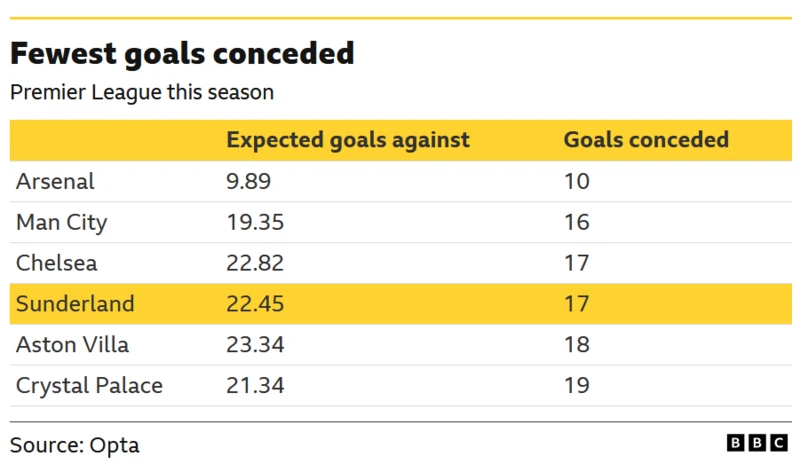This screenshot has height=472, width=800.
Task: Click the 'Expected goals against' column header
Action: (348, 140)
